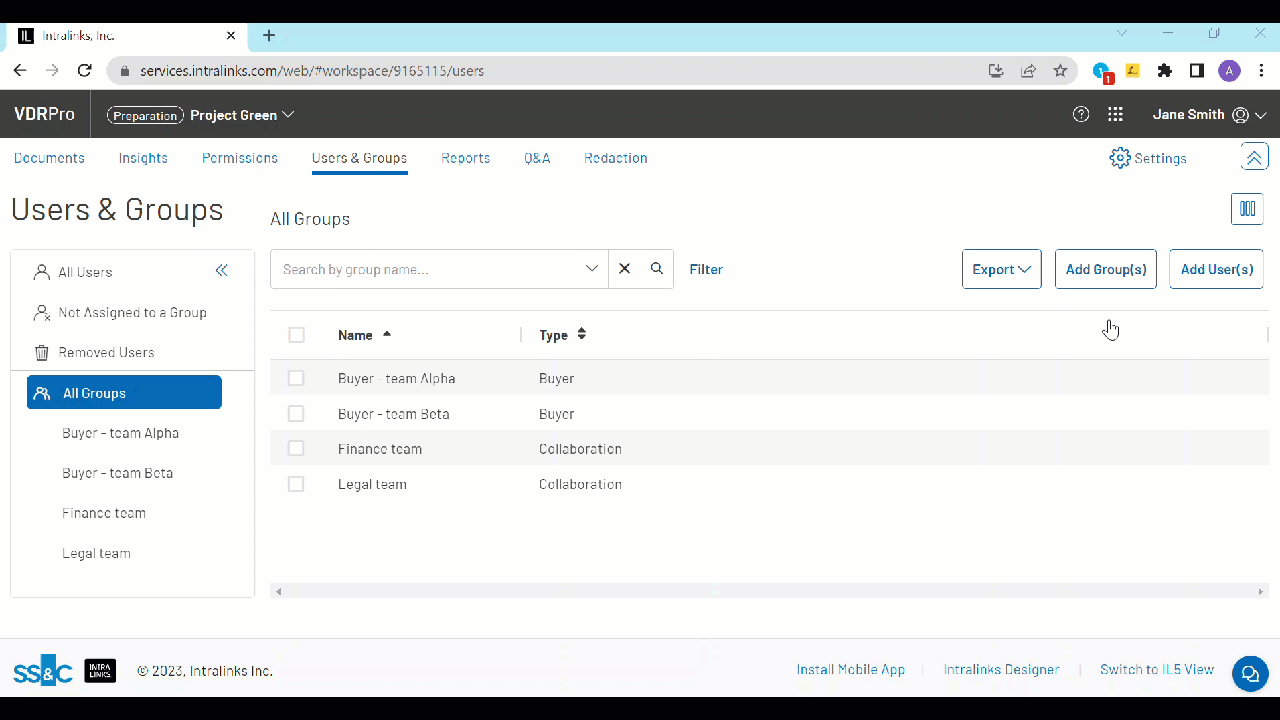Collapse the header with the double-chevron up icon
Screen dimensions: 1280x720
1255,157
